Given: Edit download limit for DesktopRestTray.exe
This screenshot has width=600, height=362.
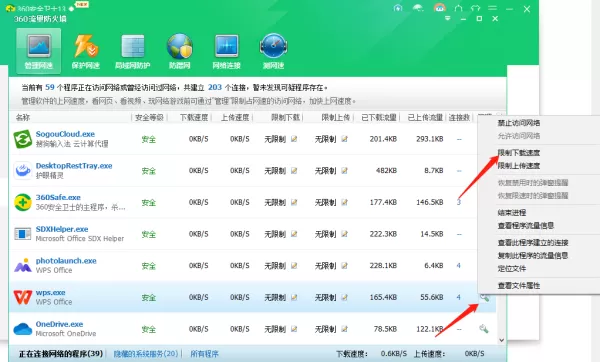Looking at the screenshot, I should 294,171.
